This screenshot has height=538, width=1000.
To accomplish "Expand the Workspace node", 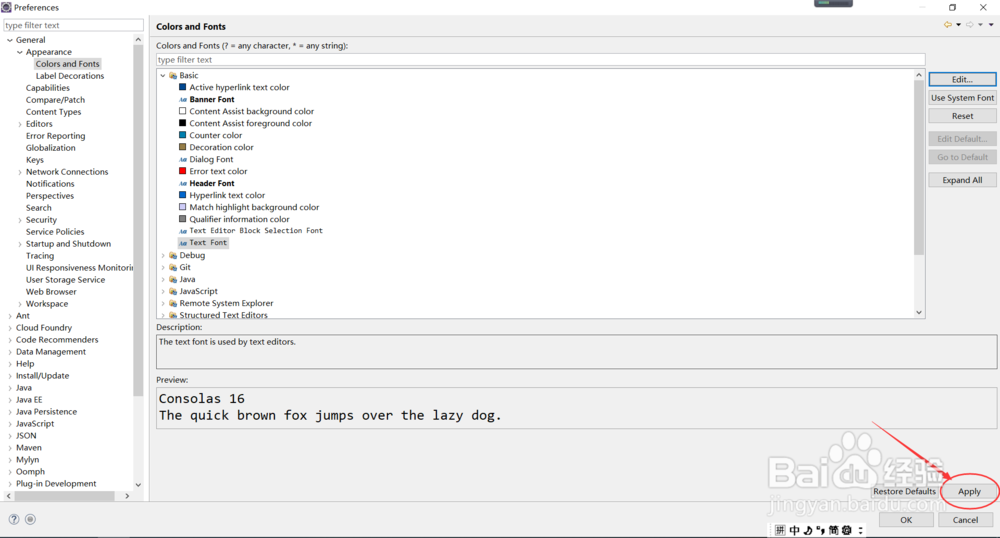I will point(20,304).
